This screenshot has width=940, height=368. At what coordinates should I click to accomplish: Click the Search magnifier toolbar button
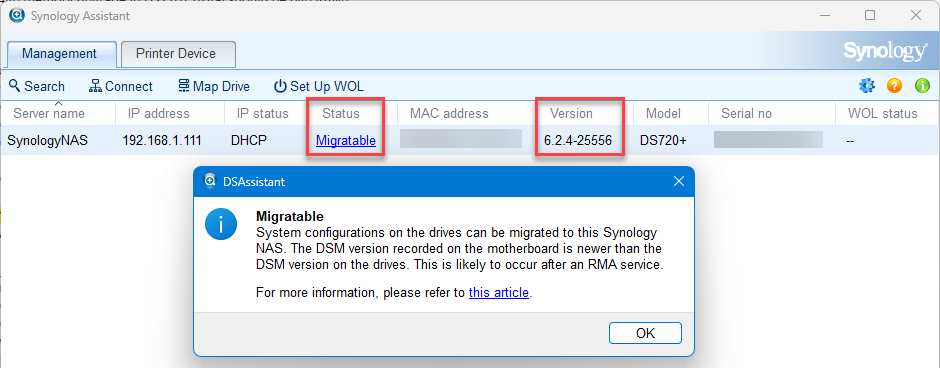click(37, 86)
